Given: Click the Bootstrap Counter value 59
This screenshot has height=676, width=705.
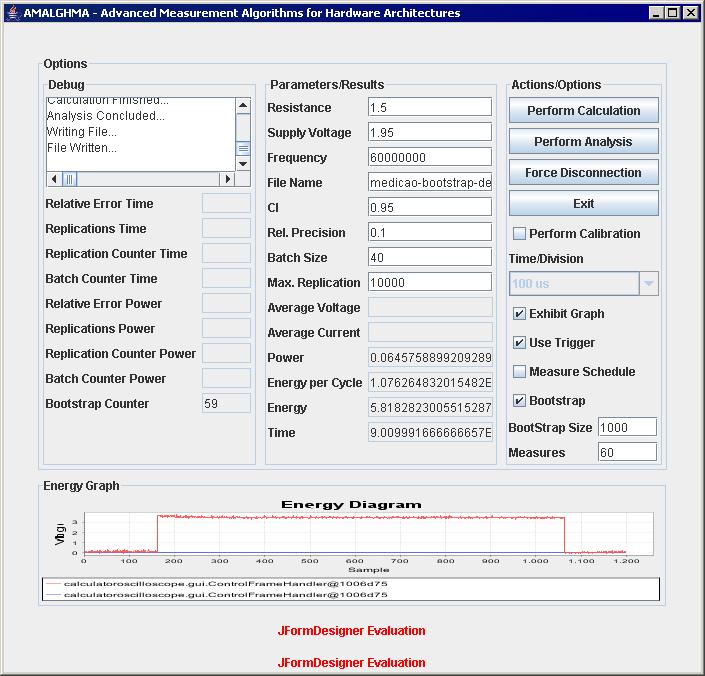Looking at the screenshot, I should click(226, 403).
